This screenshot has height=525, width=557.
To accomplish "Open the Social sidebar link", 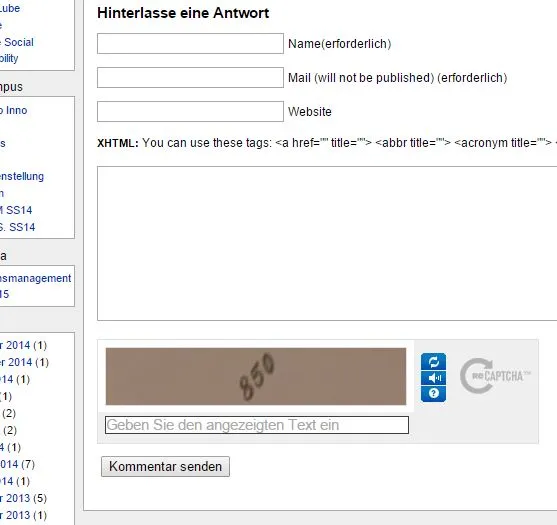I will coord(17,42).
